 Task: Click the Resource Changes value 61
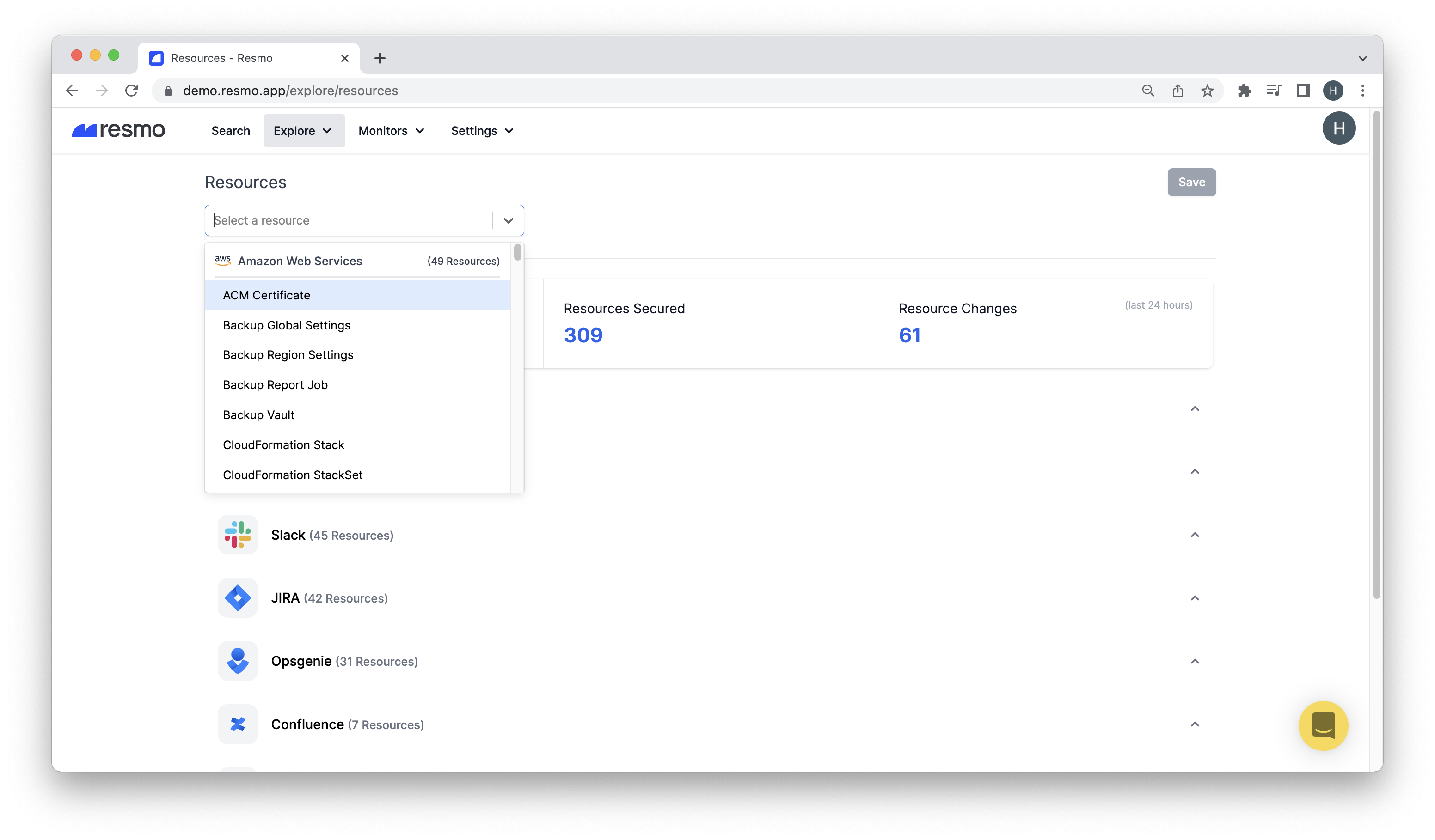(x=909, y=335)
